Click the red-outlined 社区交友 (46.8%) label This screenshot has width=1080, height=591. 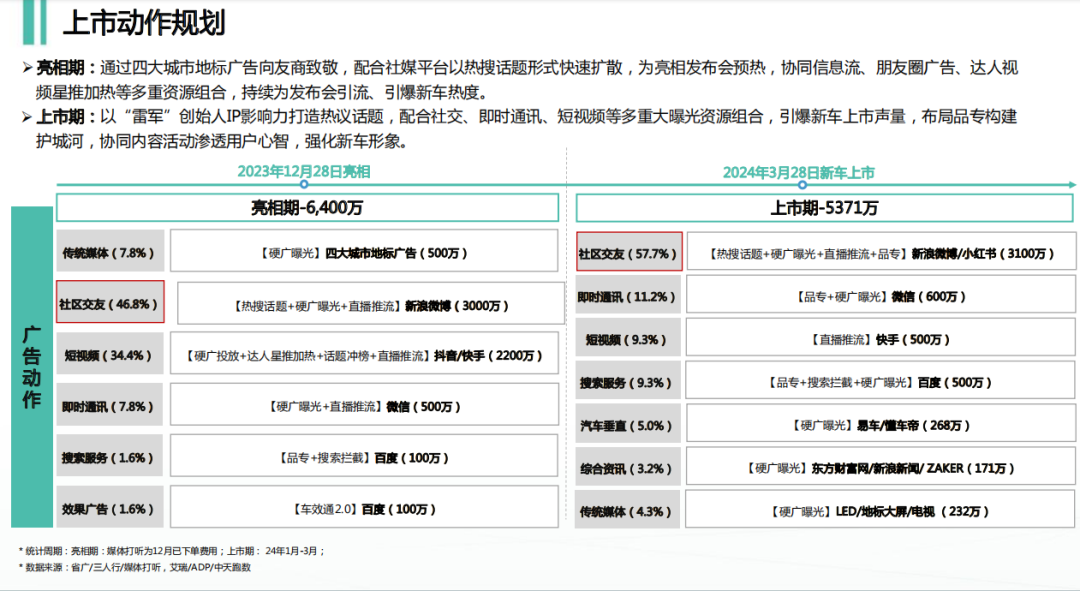pyautogui.click(x=110, y=302)
